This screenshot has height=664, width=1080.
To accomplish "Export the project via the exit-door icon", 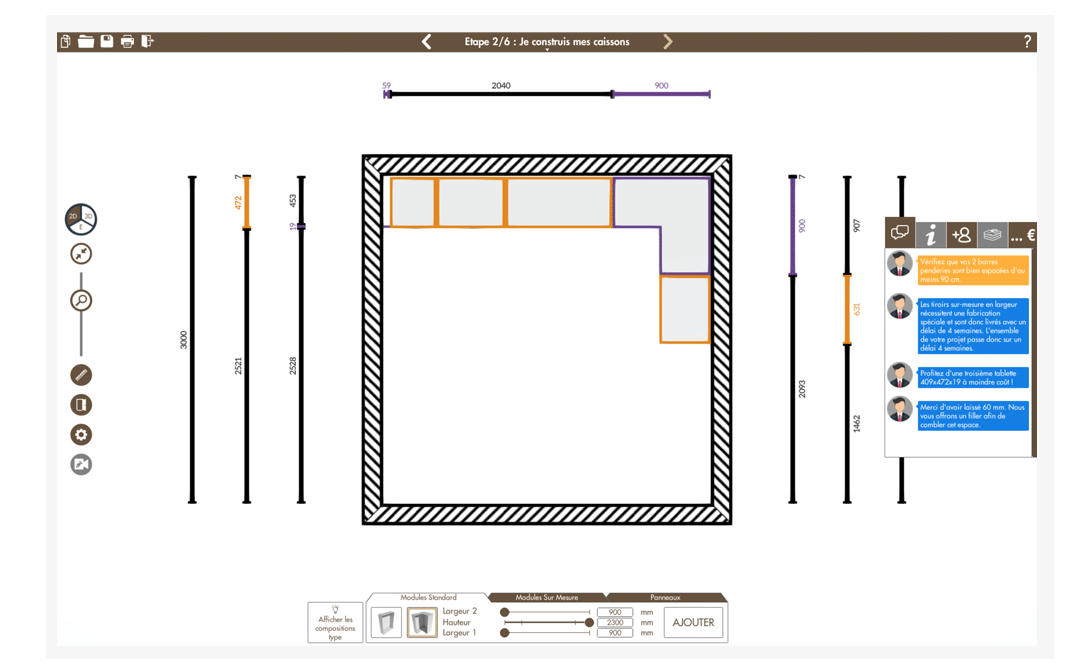I will (x=148, y=41).
